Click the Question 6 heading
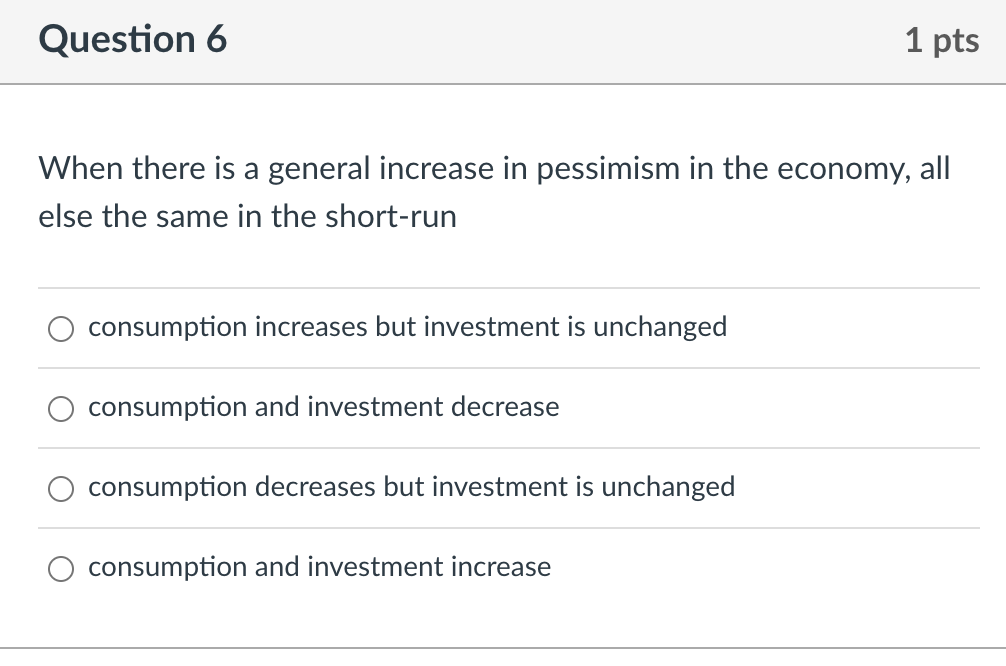 pos(131,40)
